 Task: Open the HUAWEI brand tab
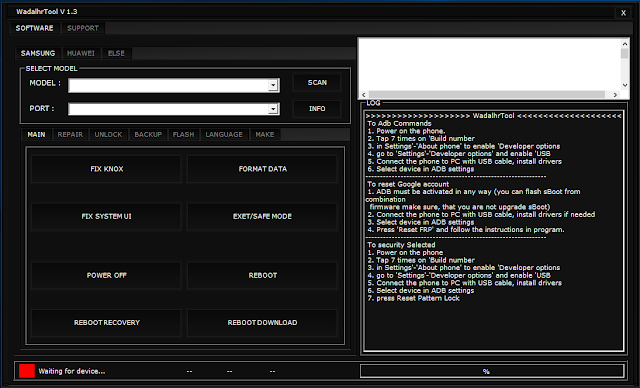tap(80, 53)
